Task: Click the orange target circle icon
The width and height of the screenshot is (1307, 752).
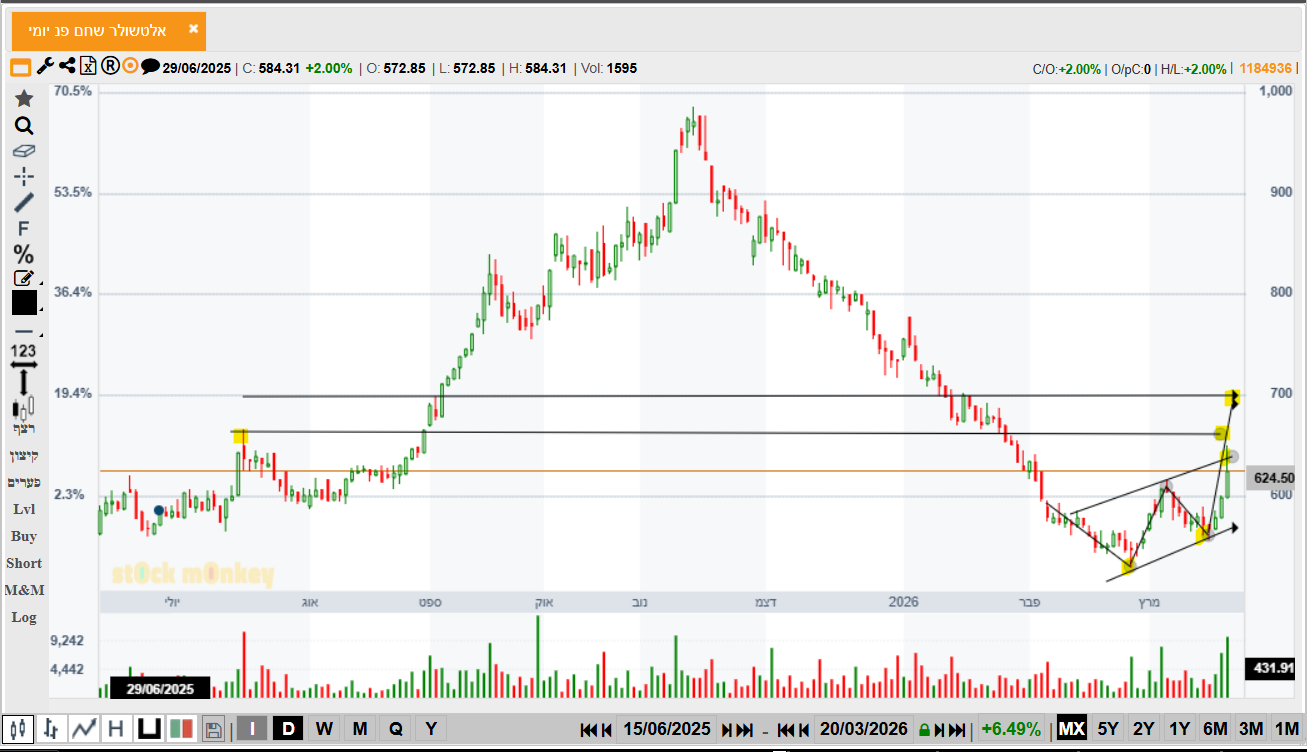Action: click(130, 67)
